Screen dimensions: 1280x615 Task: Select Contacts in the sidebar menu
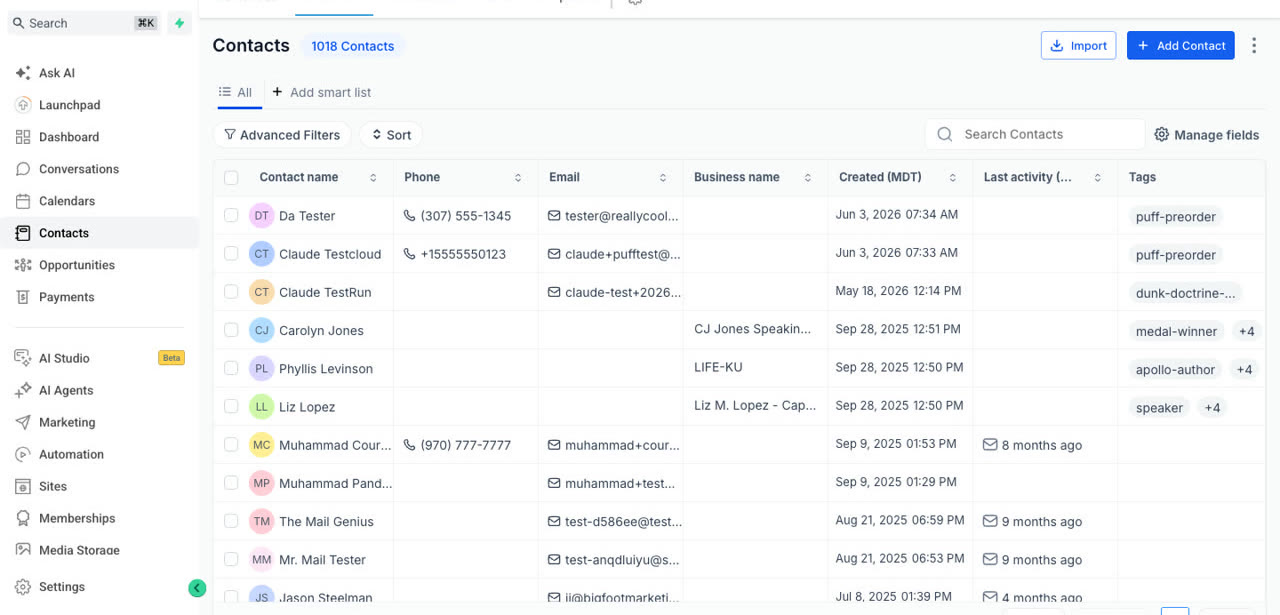pos(64,233)
